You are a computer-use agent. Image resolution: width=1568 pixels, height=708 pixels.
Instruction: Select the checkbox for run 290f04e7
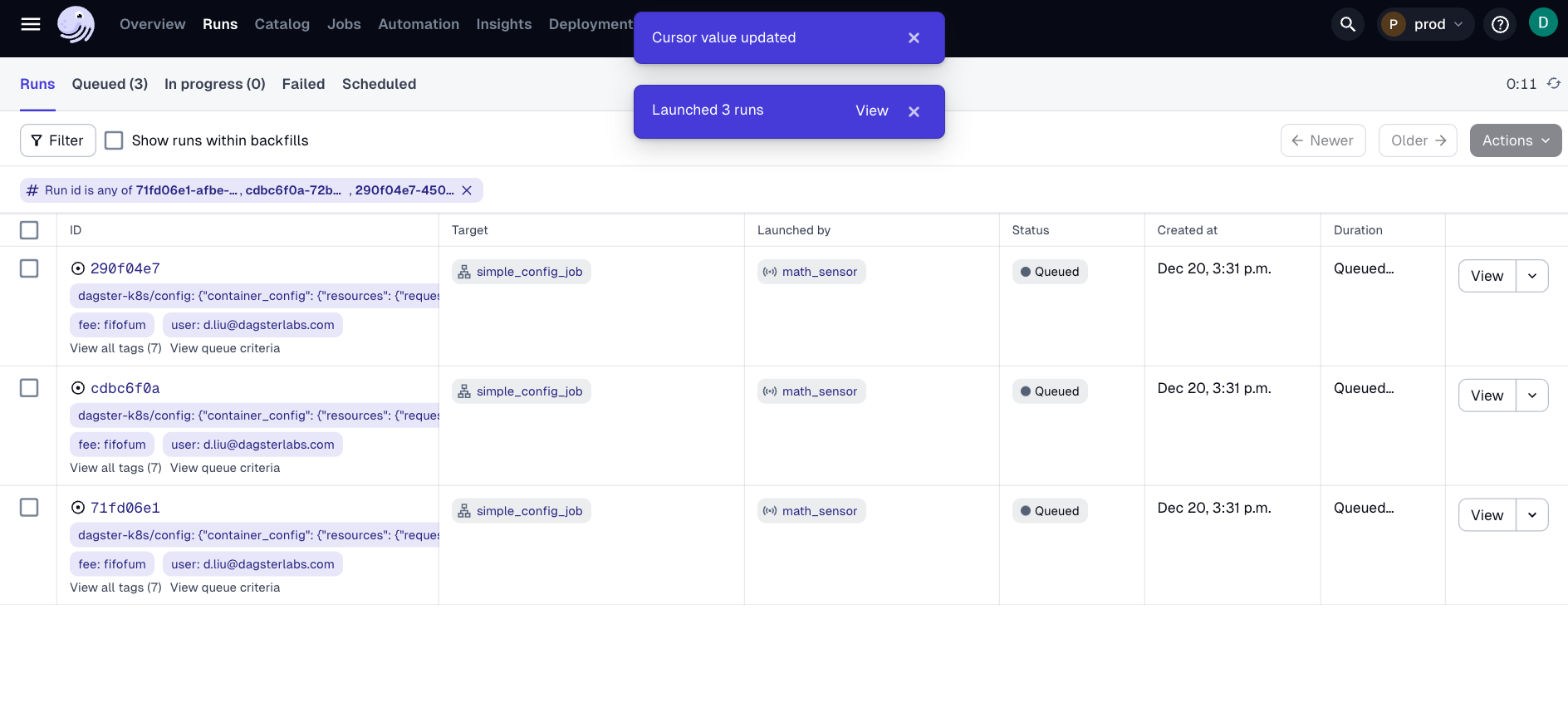pyautogui.click(x=29, y=268)
